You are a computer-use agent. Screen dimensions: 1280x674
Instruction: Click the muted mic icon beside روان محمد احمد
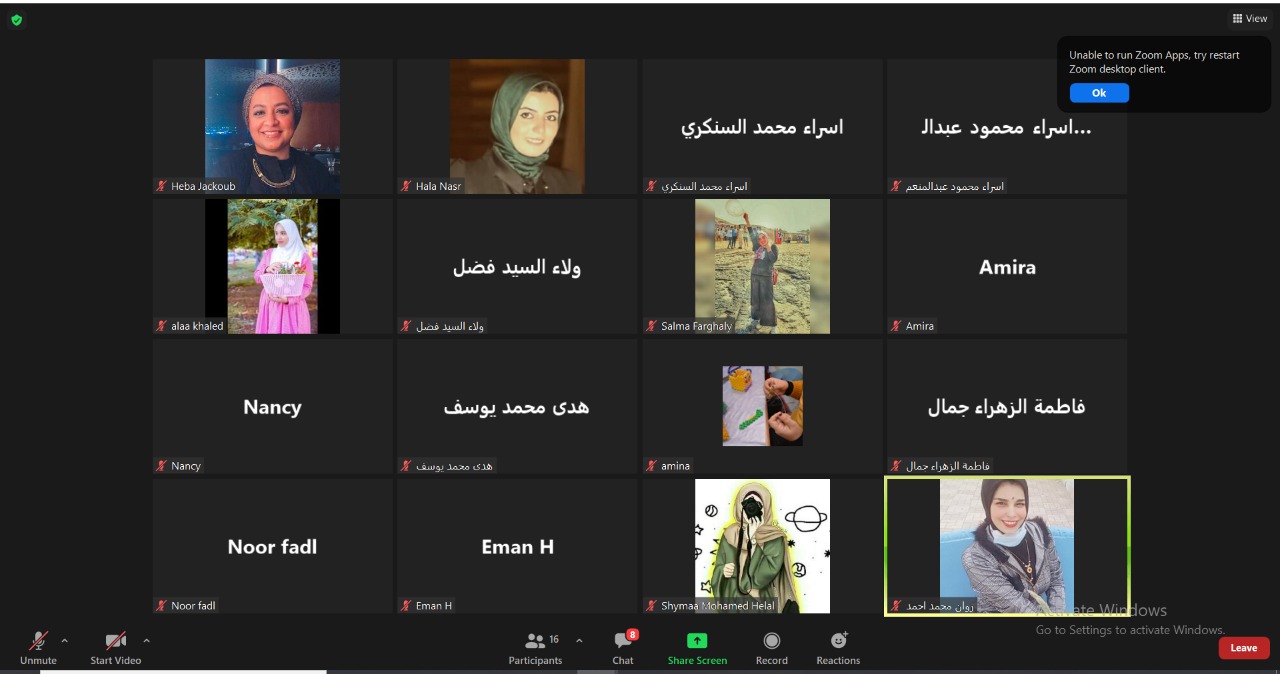pos(896,606)
